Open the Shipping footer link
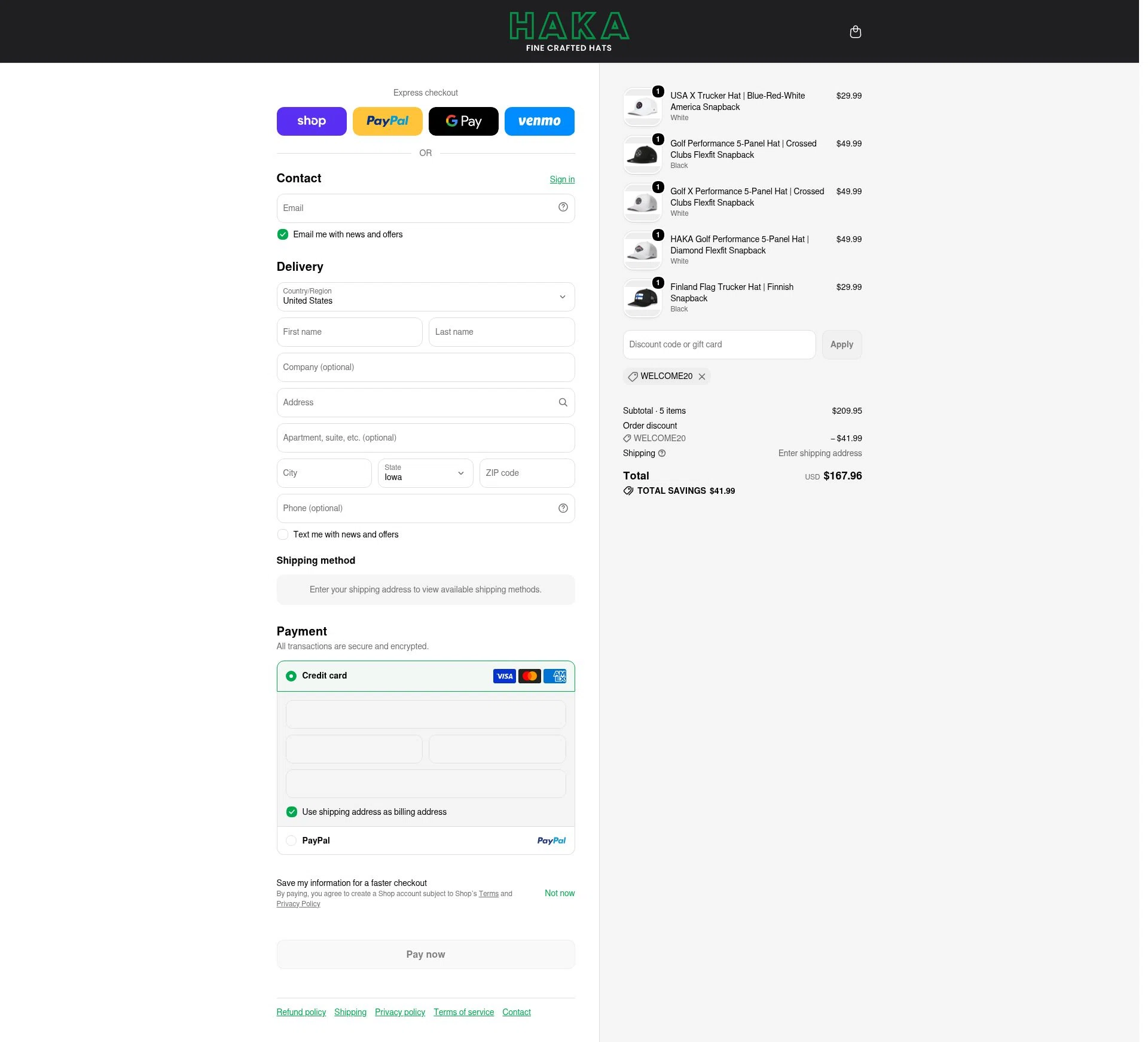The width and height of the screenshot is (1148, 1042). click(x=350, y=1012)
